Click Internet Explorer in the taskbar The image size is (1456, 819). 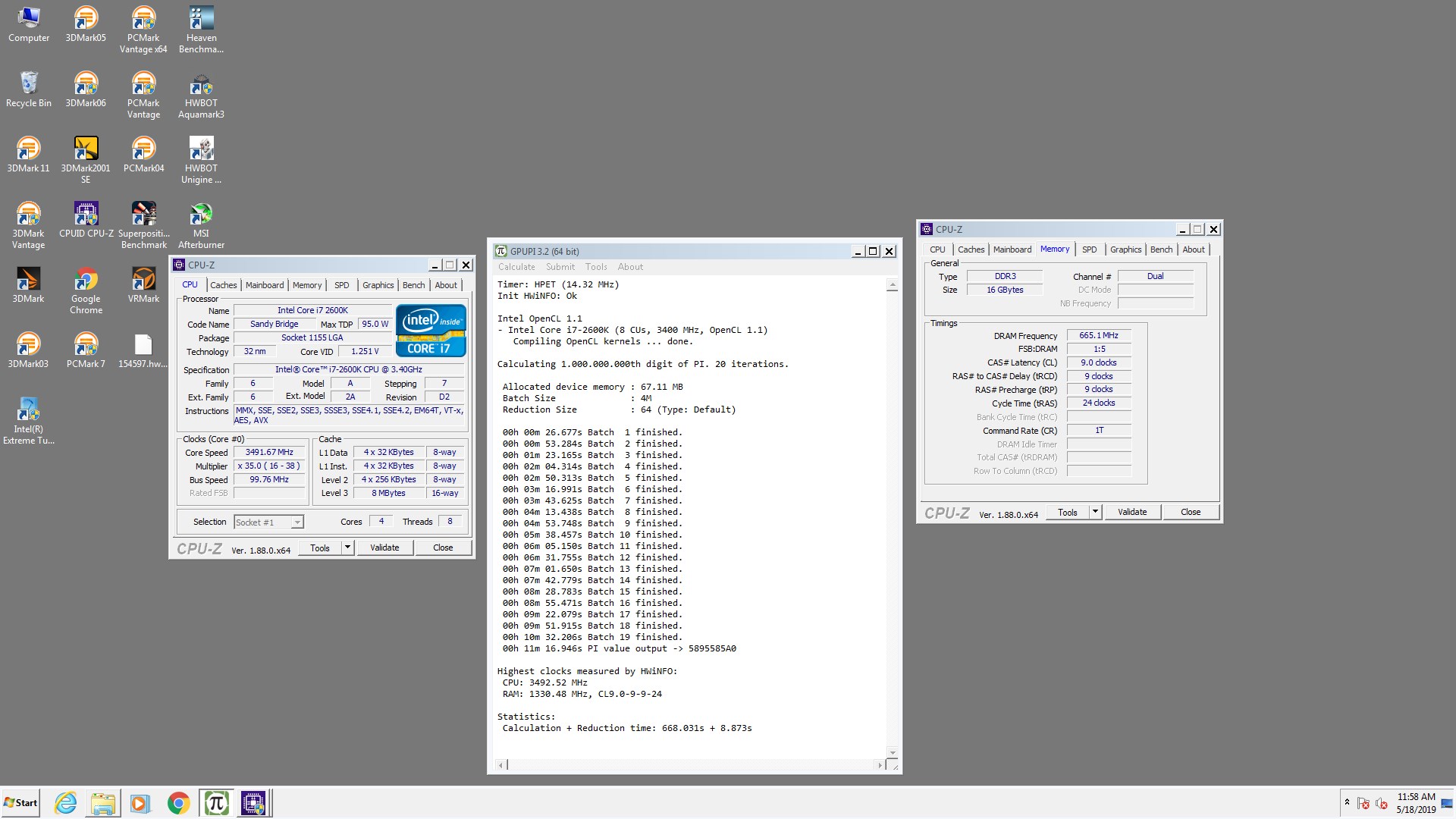click(66, 803)
